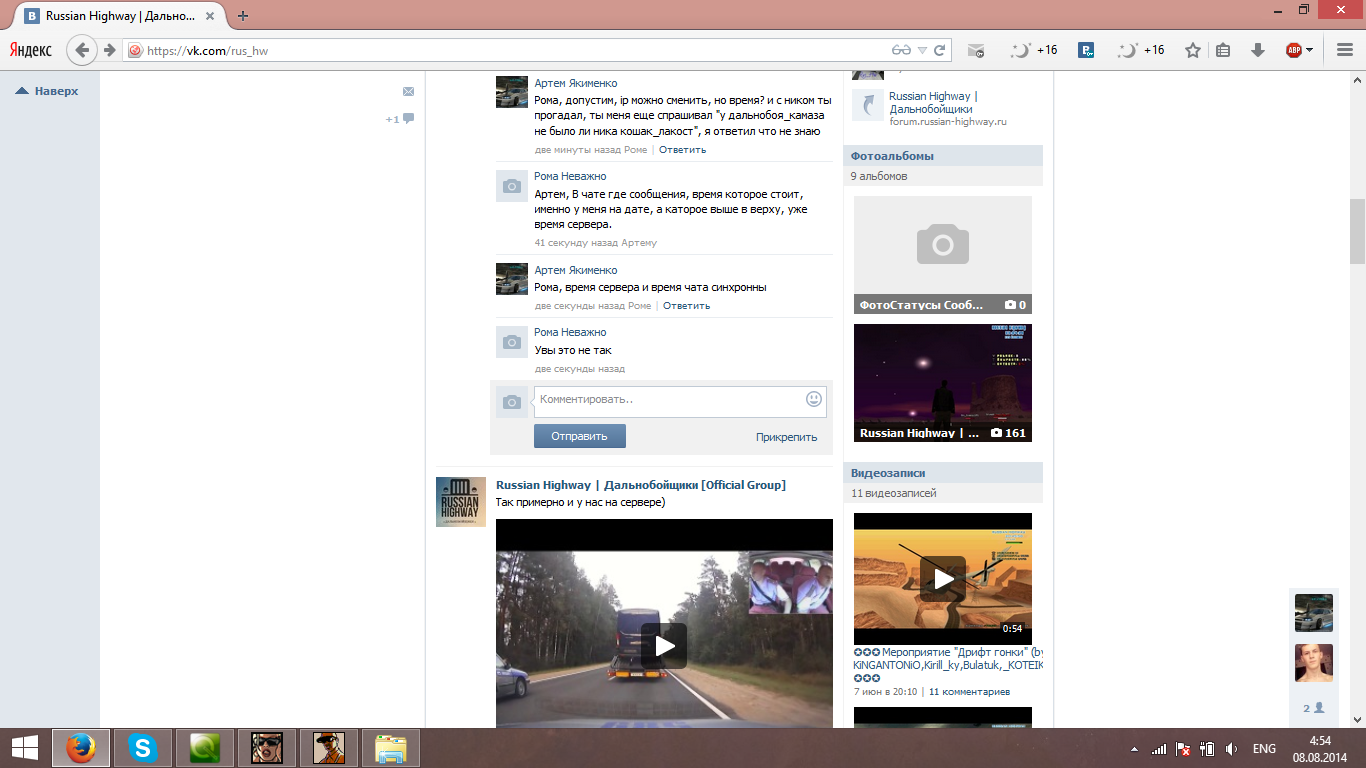Switch to Firefox in the taskbar

(81, 748)
